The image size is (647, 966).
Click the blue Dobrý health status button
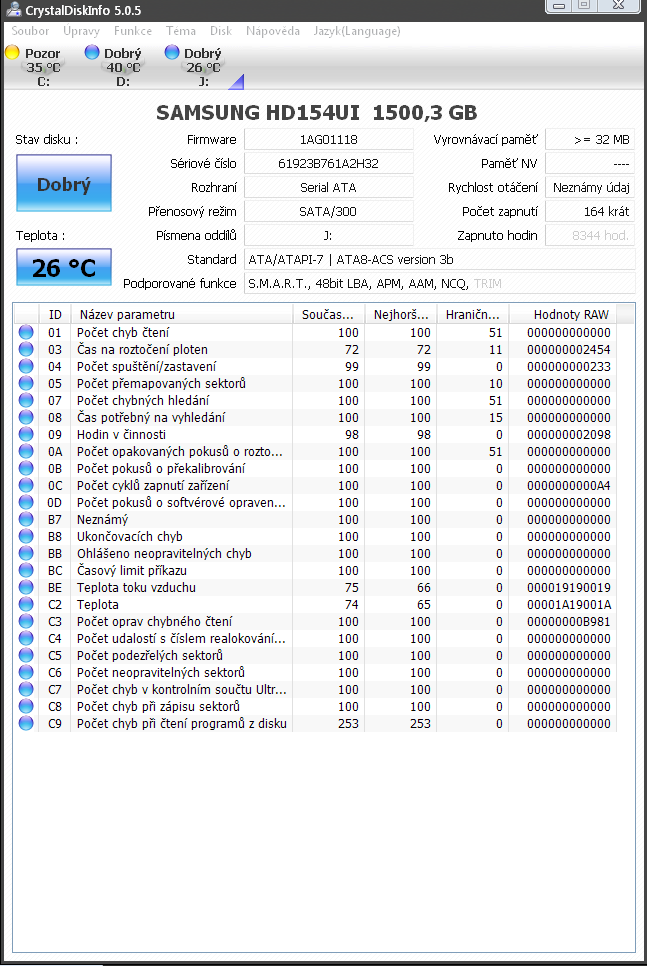point(64,184)
